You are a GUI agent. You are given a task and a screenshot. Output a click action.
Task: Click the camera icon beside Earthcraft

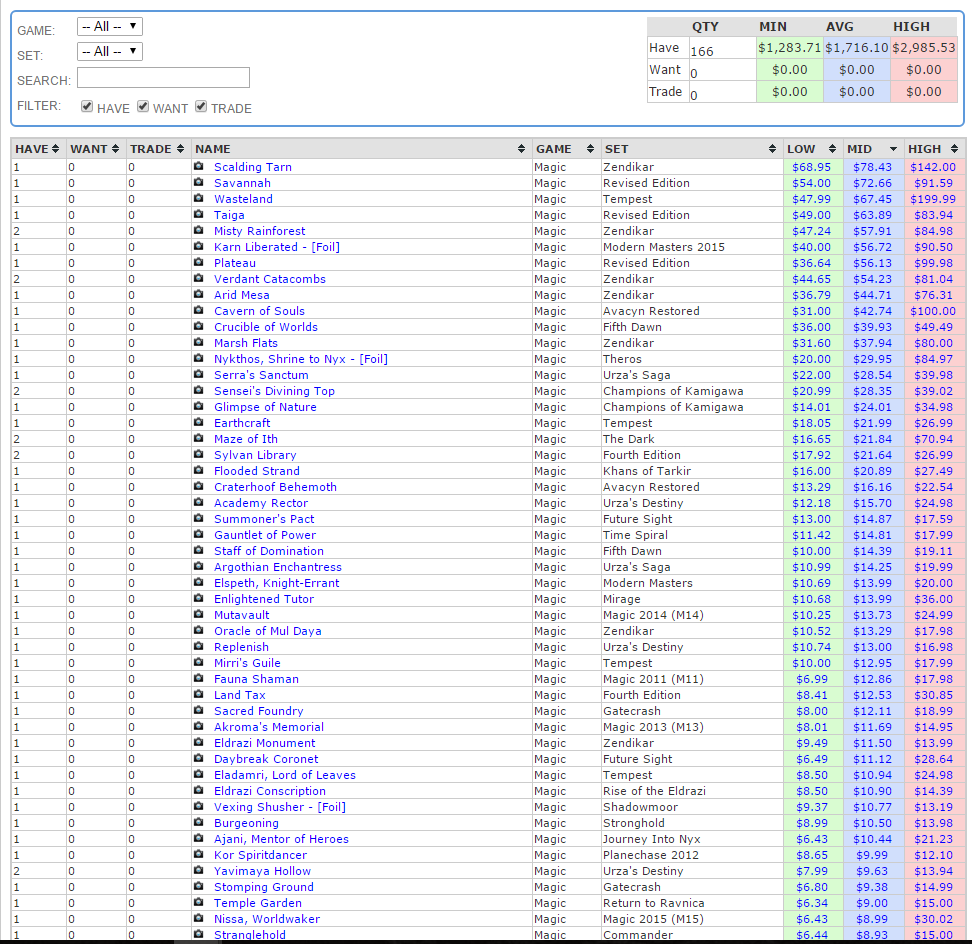tap(198, 422)
